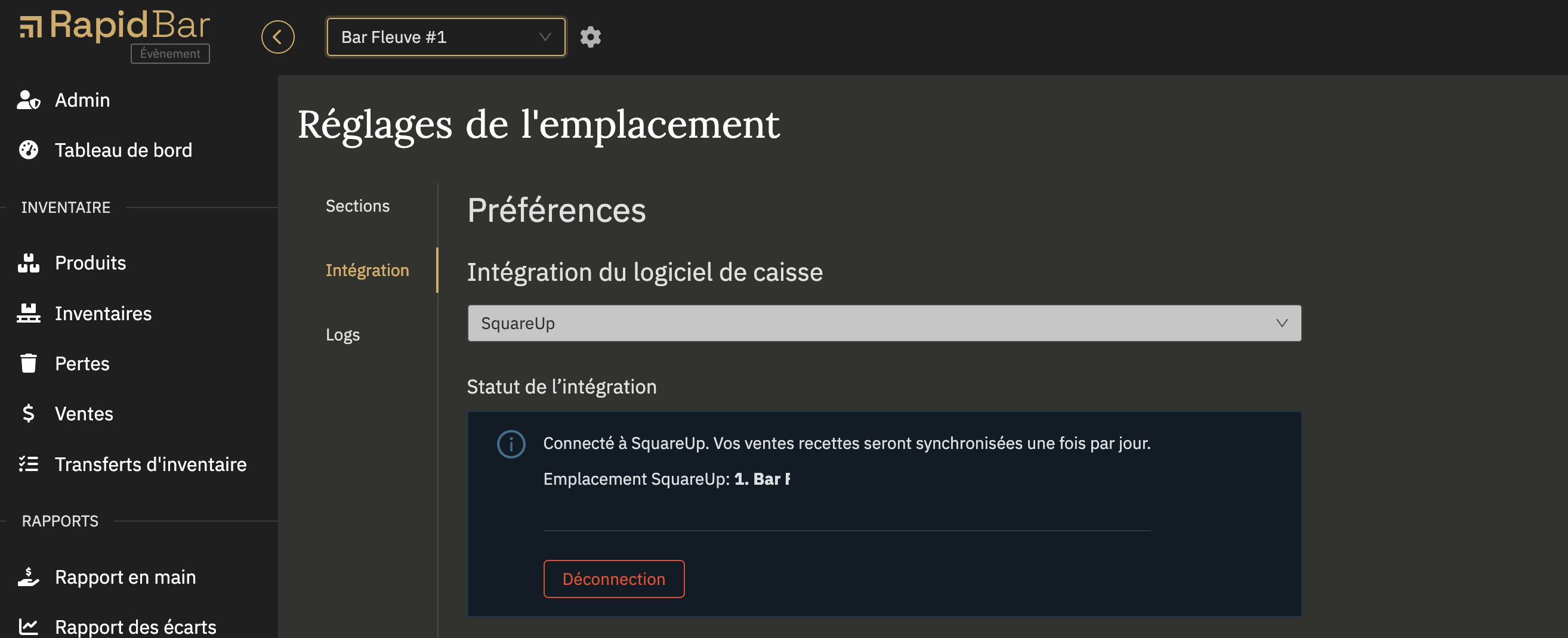This screenshot has height=638, width=1568.
Task: Switch to the Sections tab
Action: [357, 206]
